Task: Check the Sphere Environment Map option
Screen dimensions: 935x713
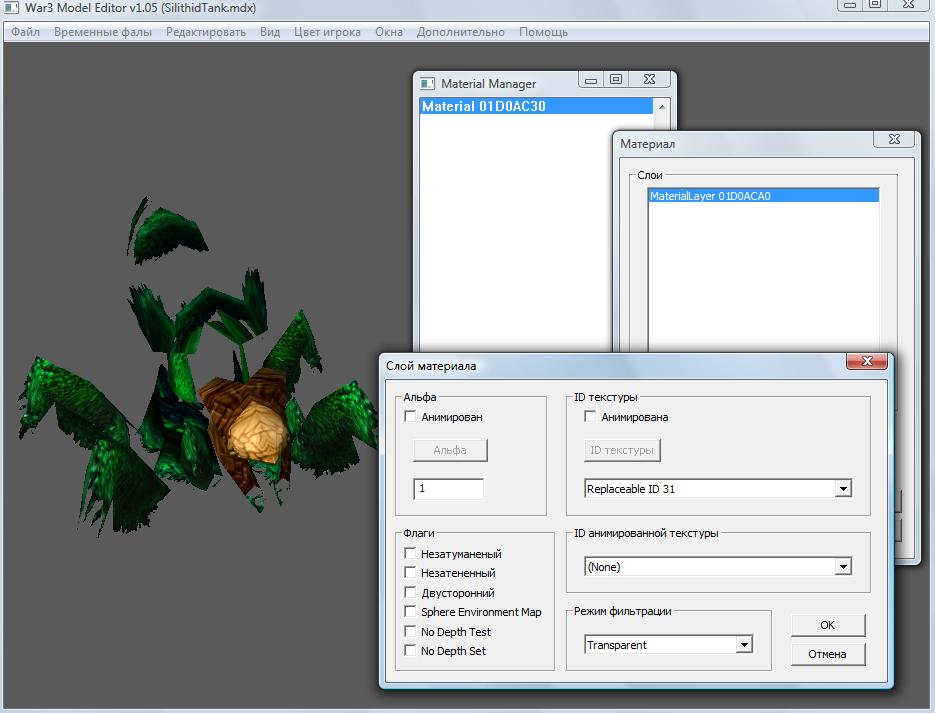Action: pos(410,612)
